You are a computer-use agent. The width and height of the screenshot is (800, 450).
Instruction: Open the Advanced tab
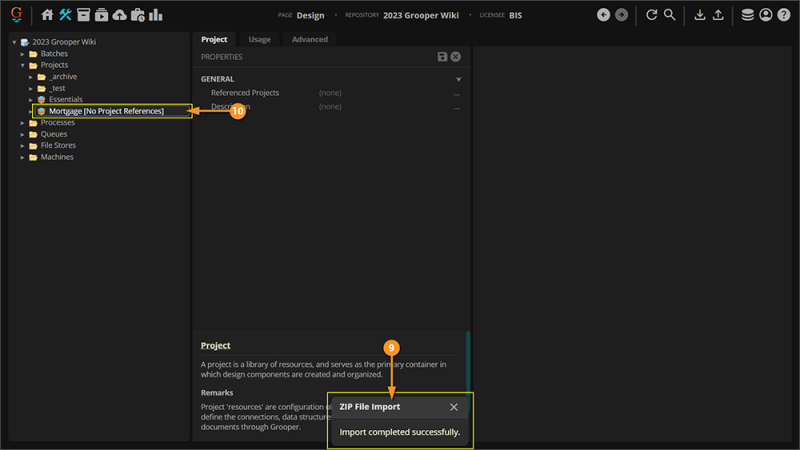310,39
